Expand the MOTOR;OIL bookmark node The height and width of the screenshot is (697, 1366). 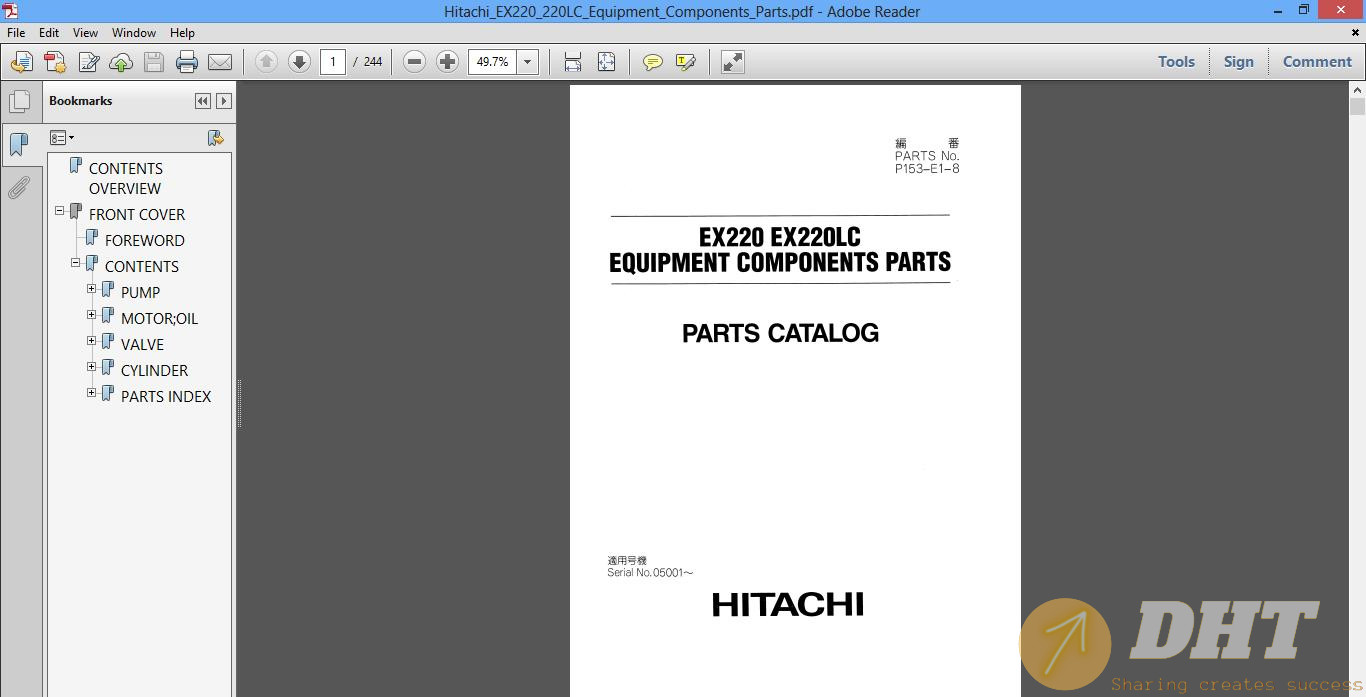click(92, 315)
